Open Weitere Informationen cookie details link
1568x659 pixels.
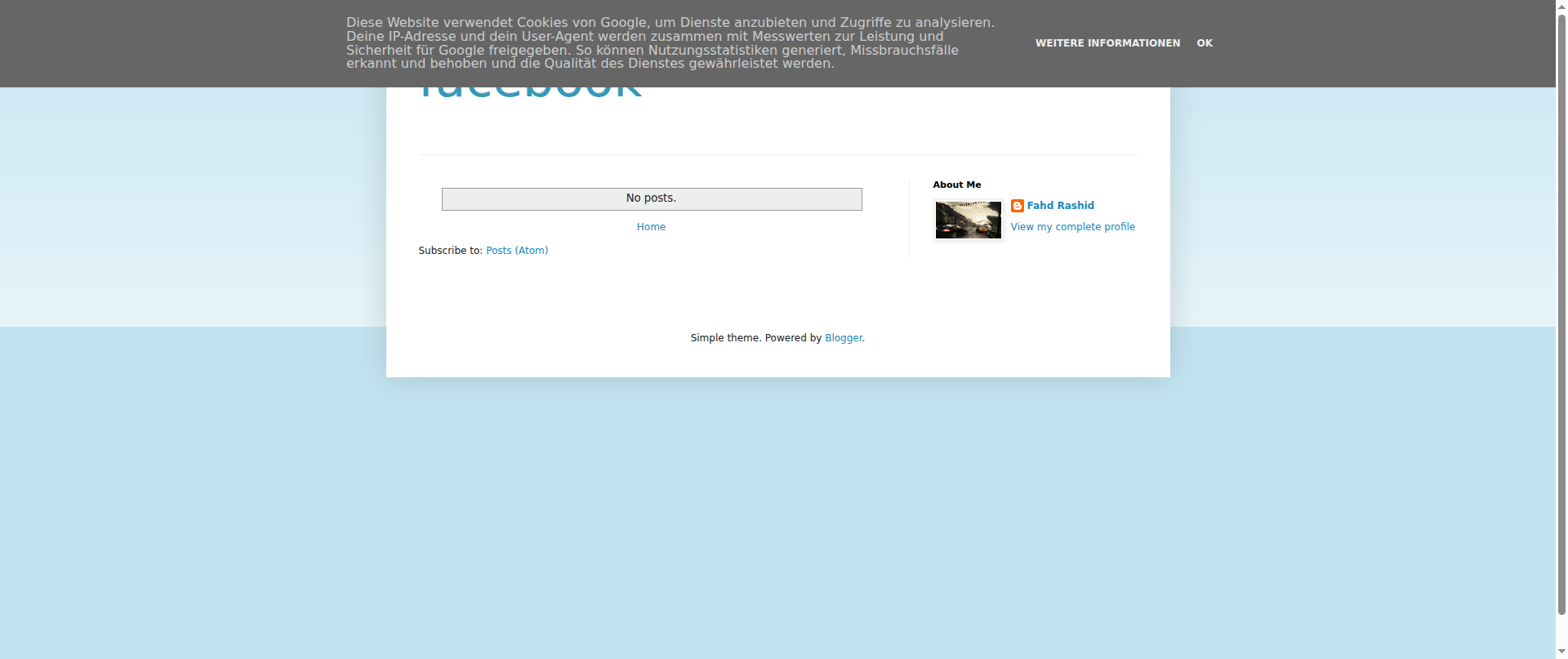click(x=1107, y=43)
